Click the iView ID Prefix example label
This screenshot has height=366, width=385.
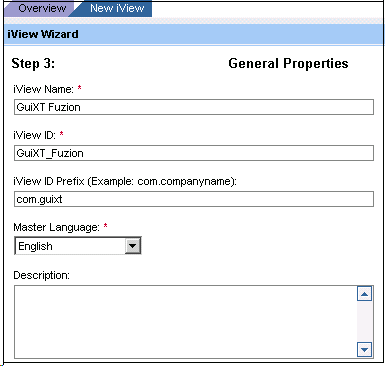(x=125, y=181)
